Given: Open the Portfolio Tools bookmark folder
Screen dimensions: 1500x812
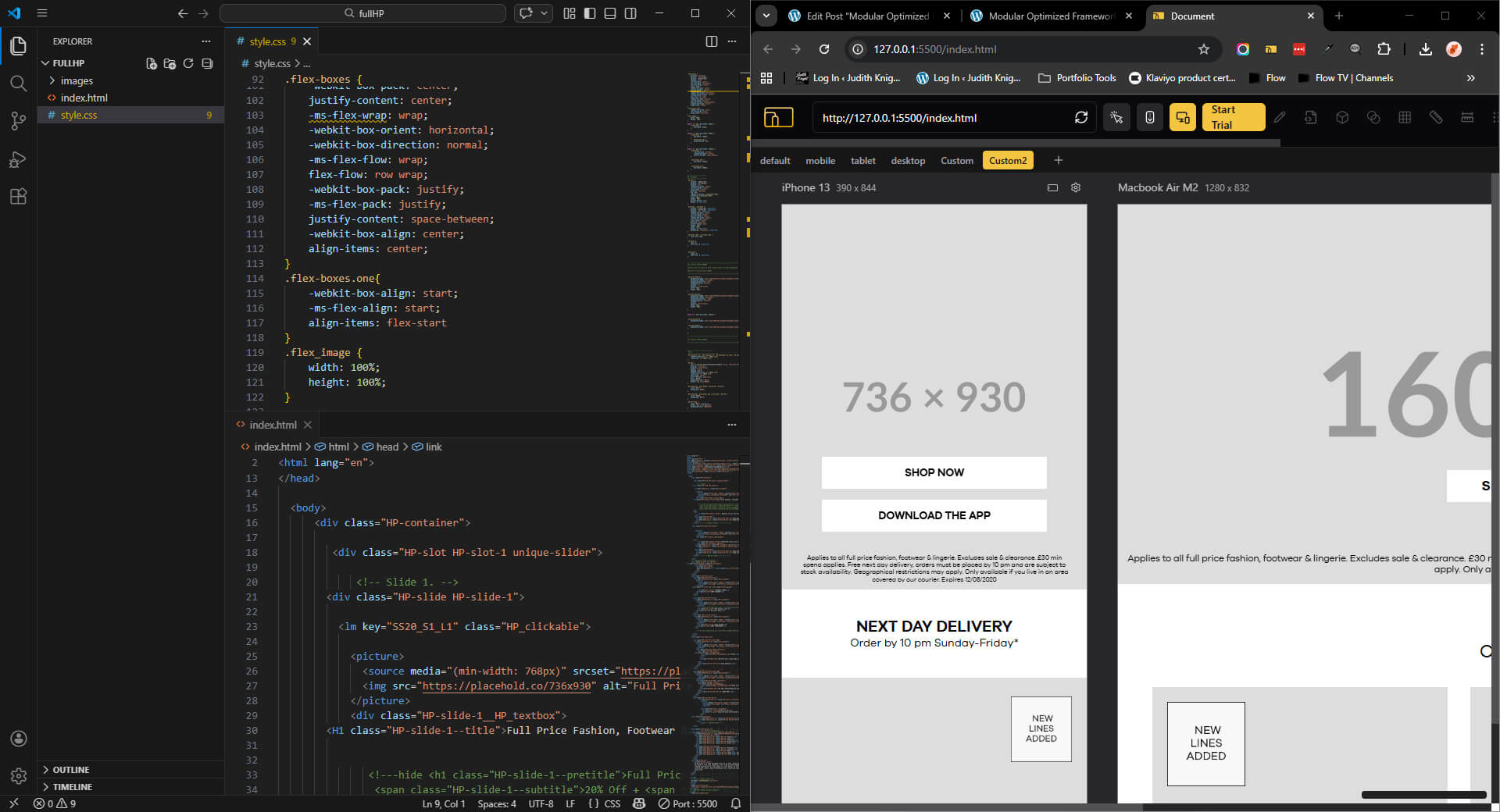Looking at the screenshot, I should [x=1077, y=78].
